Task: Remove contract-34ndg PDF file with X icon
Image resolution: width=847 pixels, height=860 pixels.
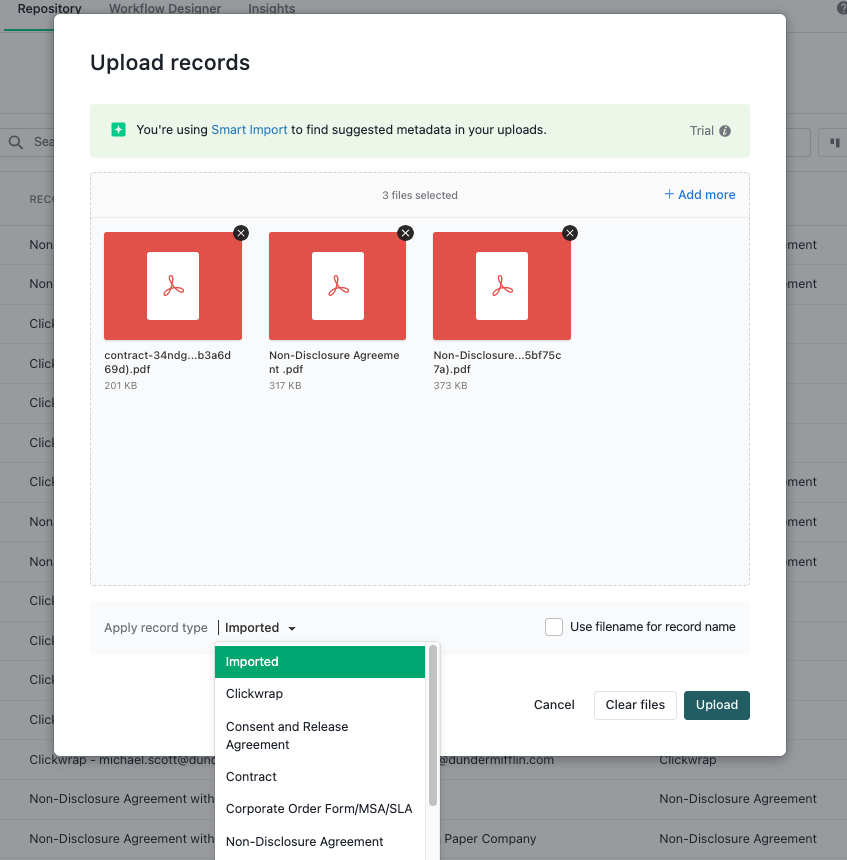Action: pyautogui.click(x=241, y=233)
